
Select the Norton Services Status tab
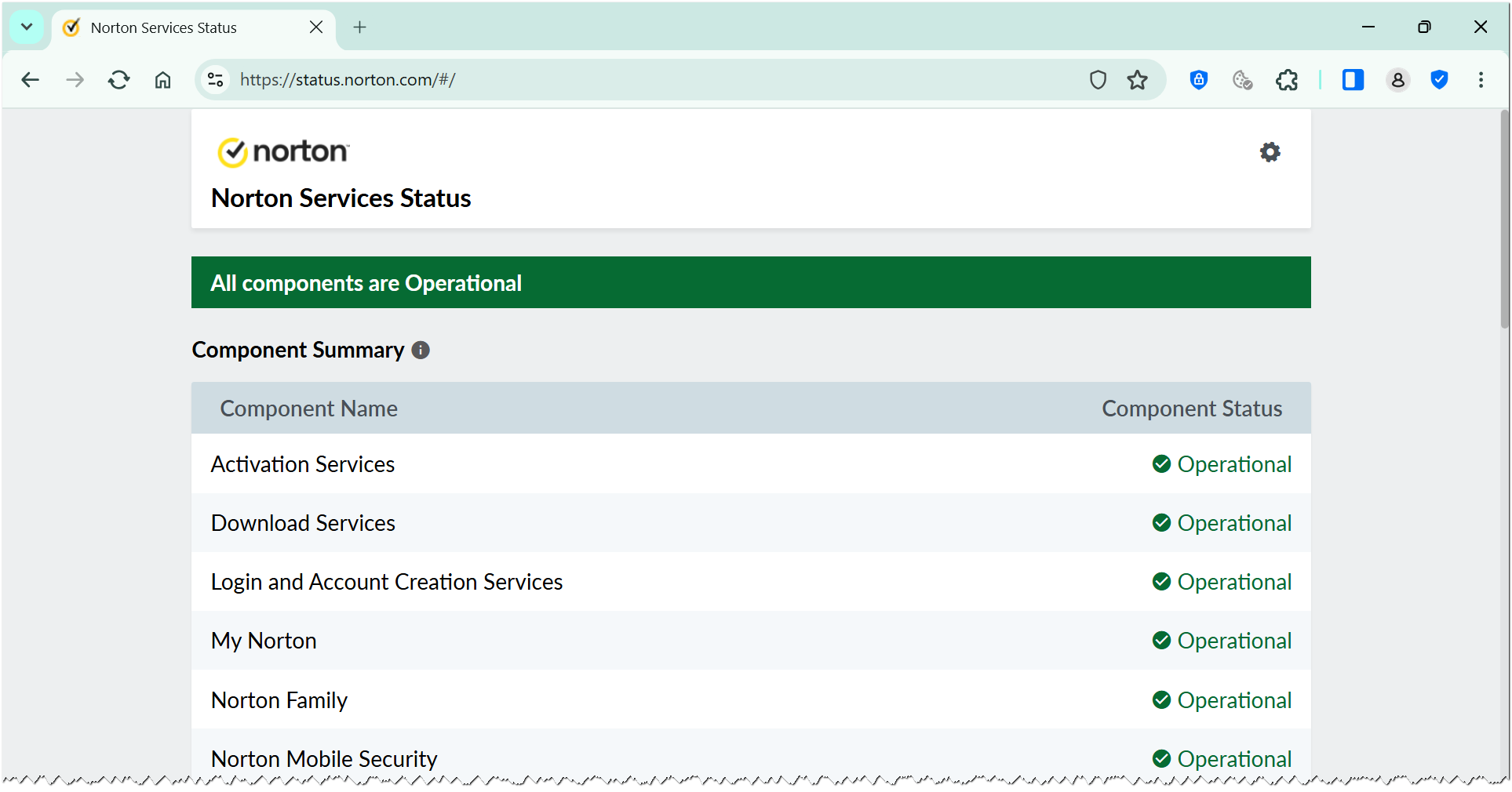coord(192,28)
